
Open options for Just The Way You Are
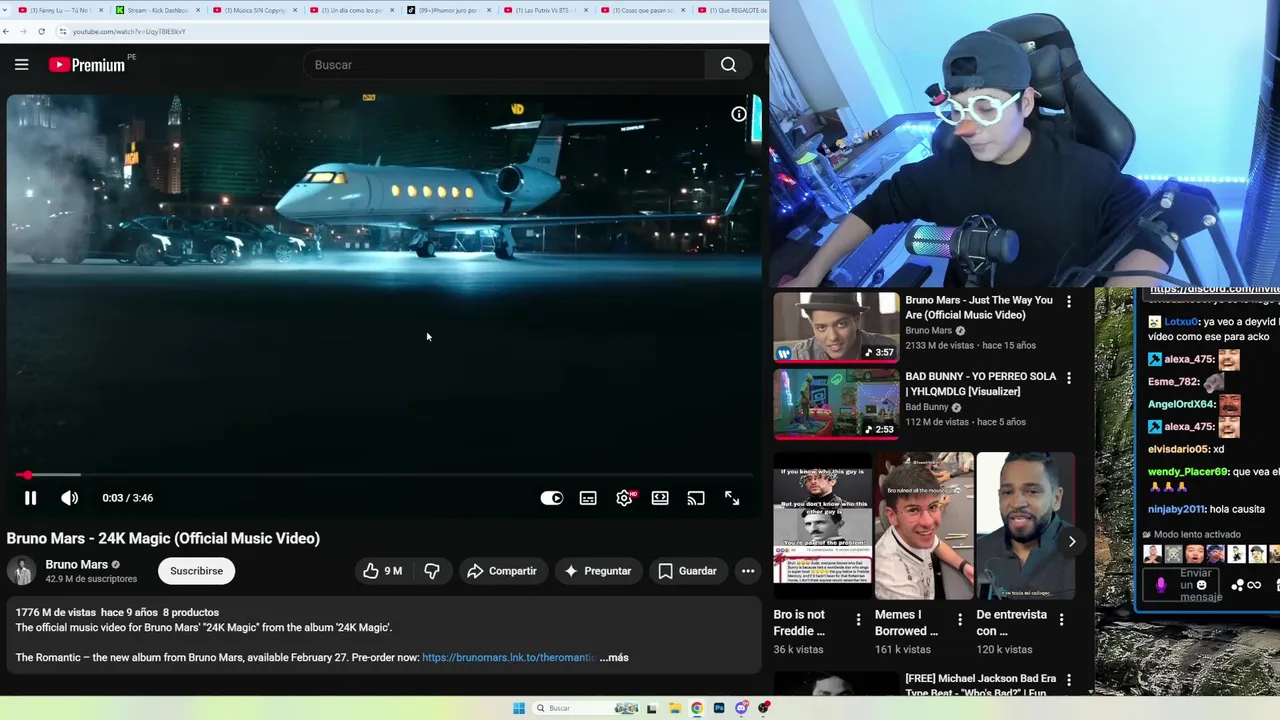(x=1069, y=301)
